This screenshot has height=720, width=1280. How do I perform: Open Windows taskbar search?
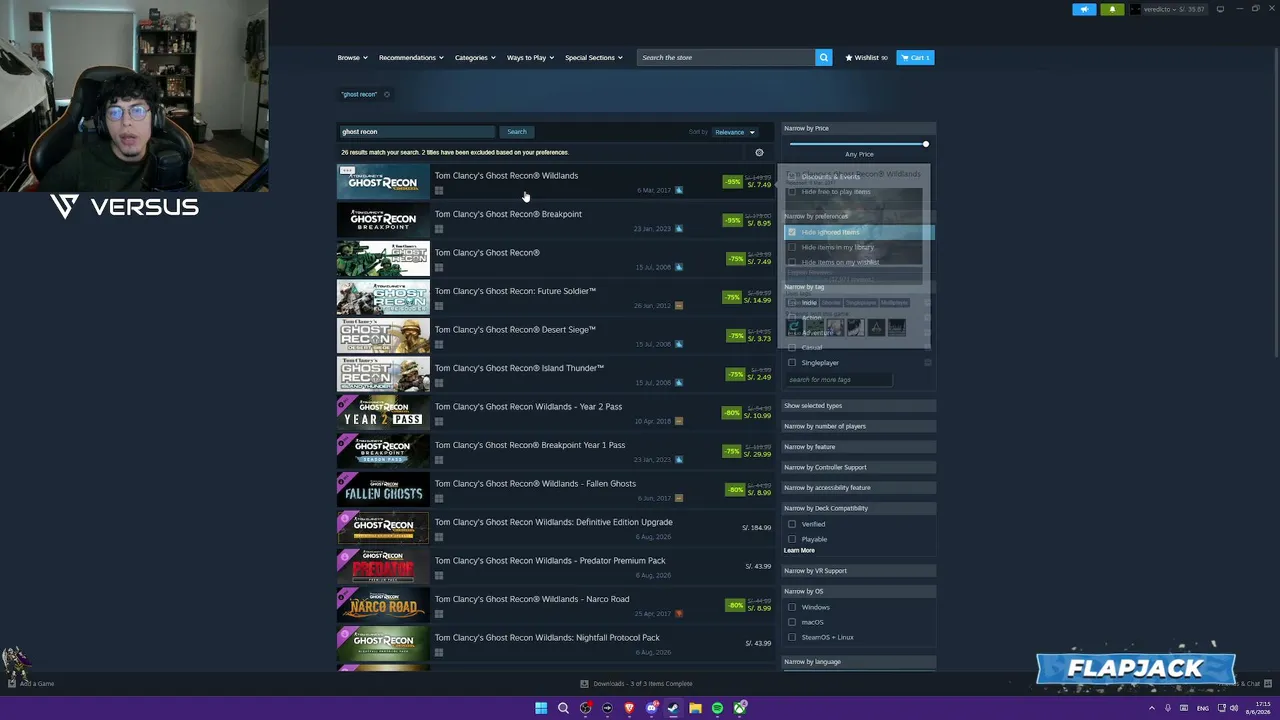[x=563, y=708]
